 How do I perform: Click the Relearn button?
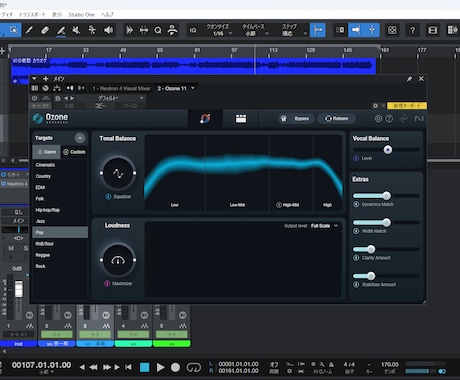[336, 118]
